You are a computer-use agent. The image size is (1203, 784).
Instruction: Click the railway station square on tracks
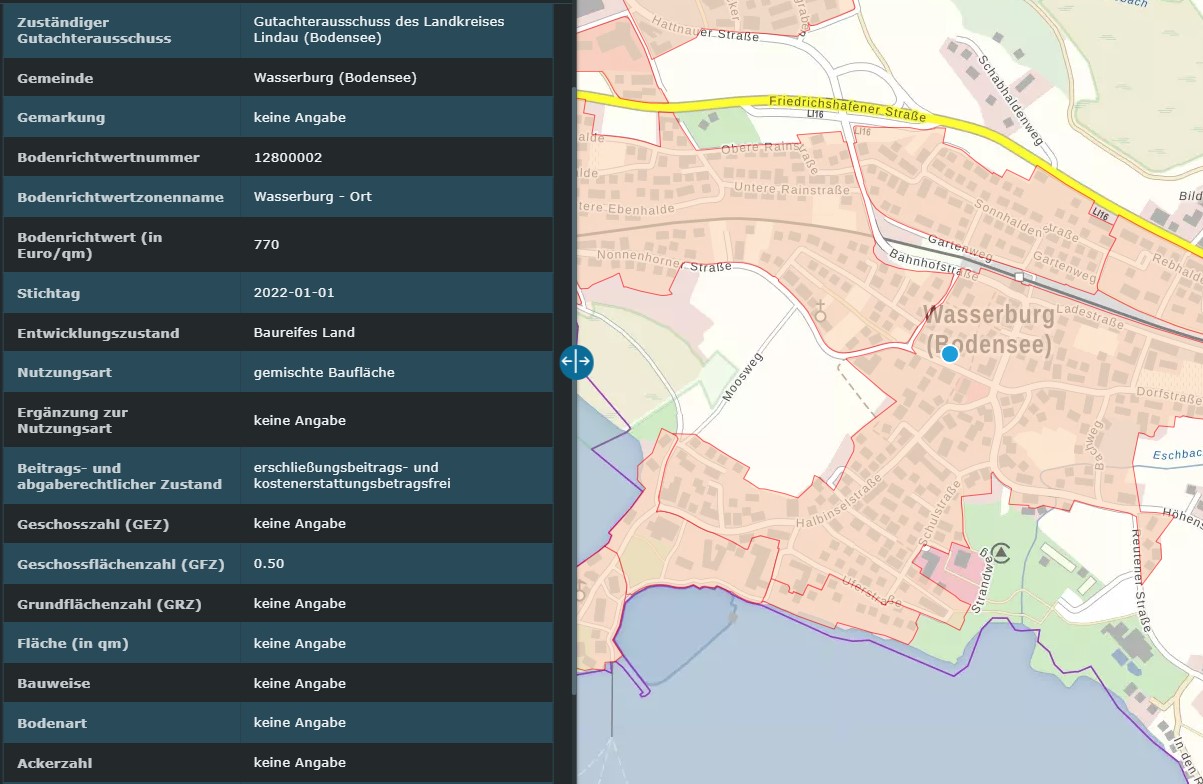click(x=1019, y=276)
